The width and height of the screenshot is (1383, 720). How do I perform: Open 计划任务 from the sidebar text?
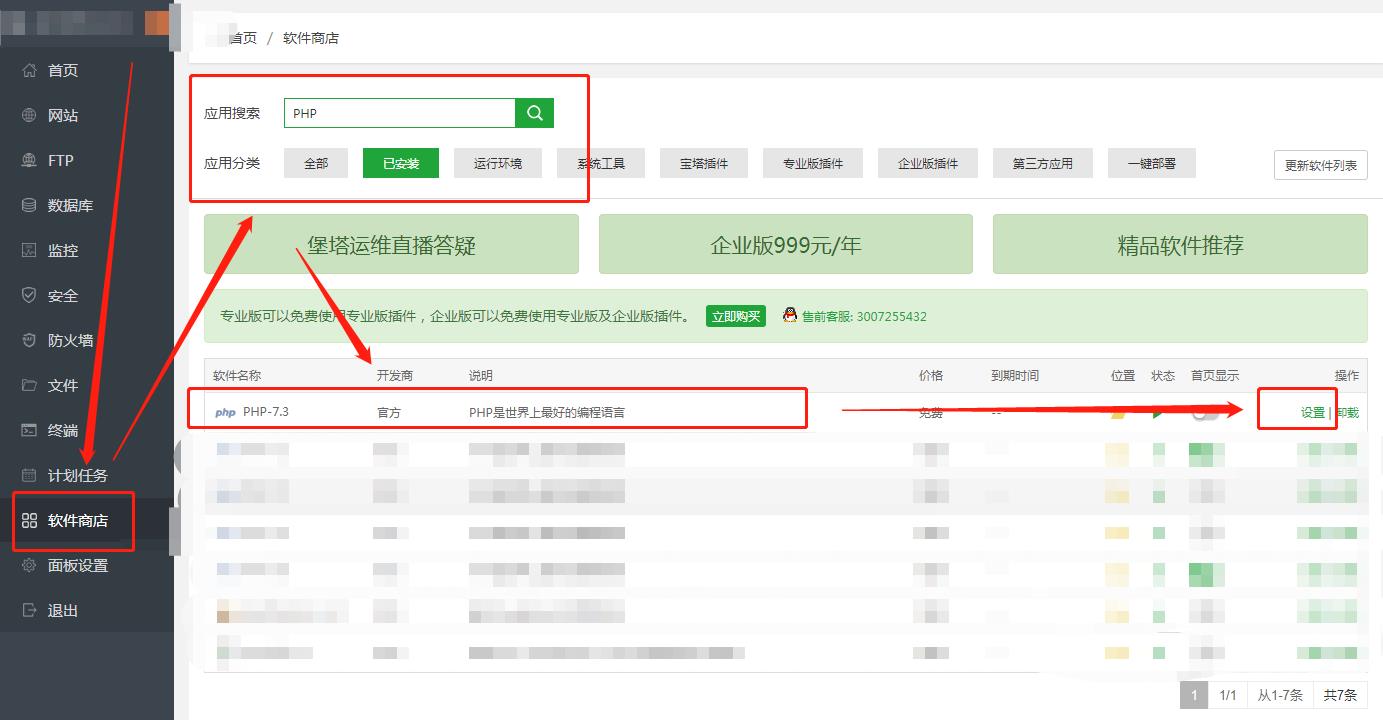point(78,475)
